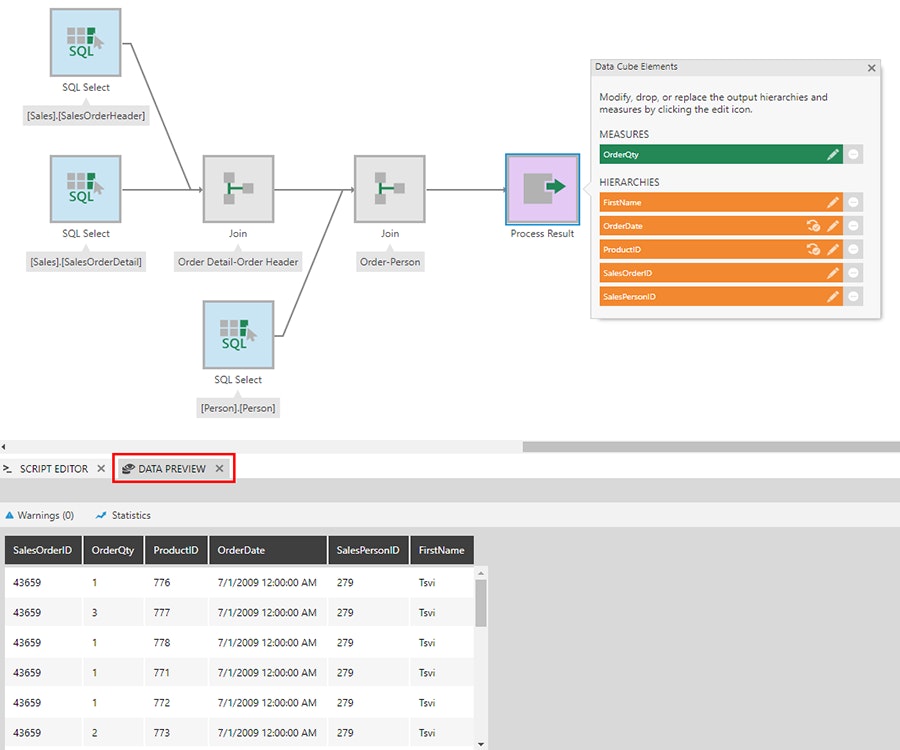Remove the SalesOrderID hierarchy with minus button

pos(854,273)
